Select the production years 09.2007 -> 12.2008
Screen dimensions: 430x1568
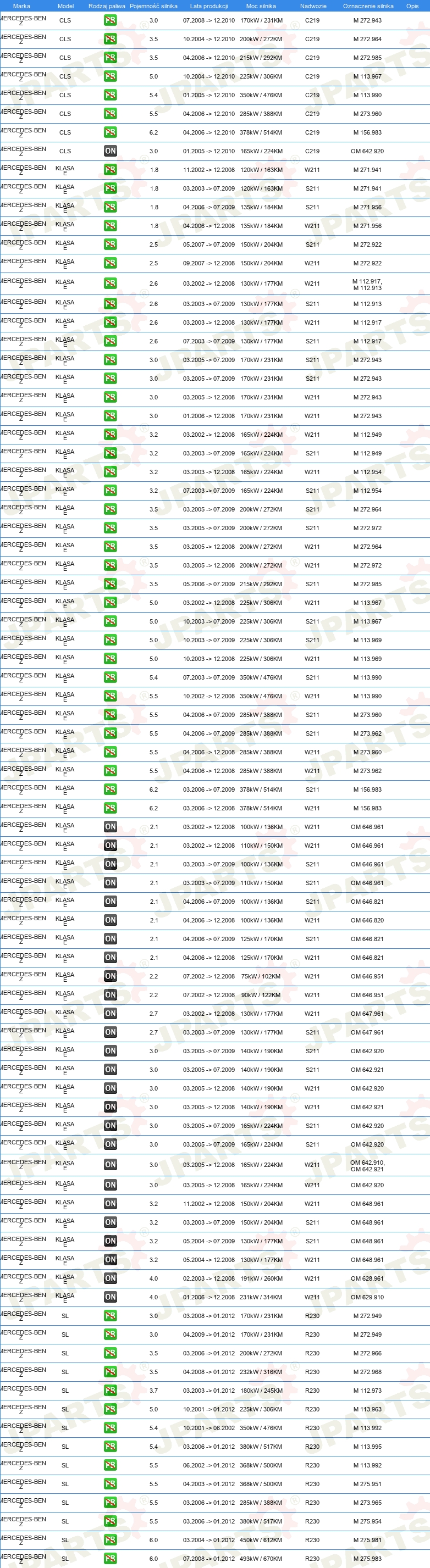click(x=209, y=264)
